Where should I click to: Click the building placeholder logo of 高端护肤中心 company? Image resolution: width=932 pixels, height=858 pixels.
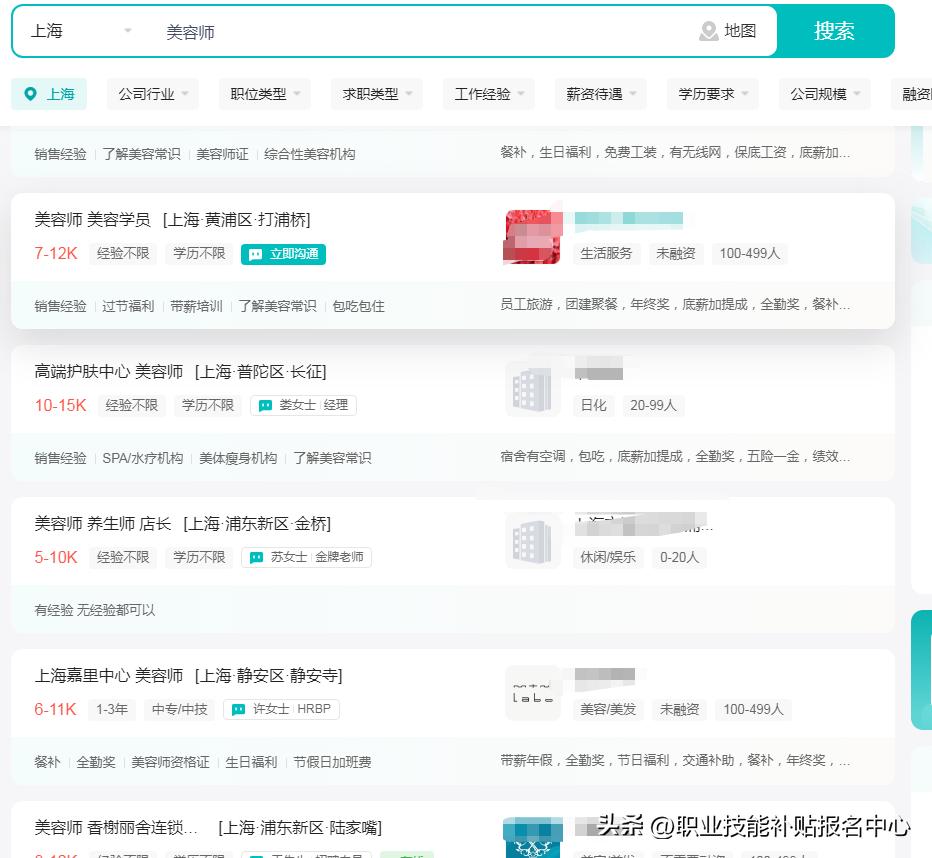coord(532,389)
